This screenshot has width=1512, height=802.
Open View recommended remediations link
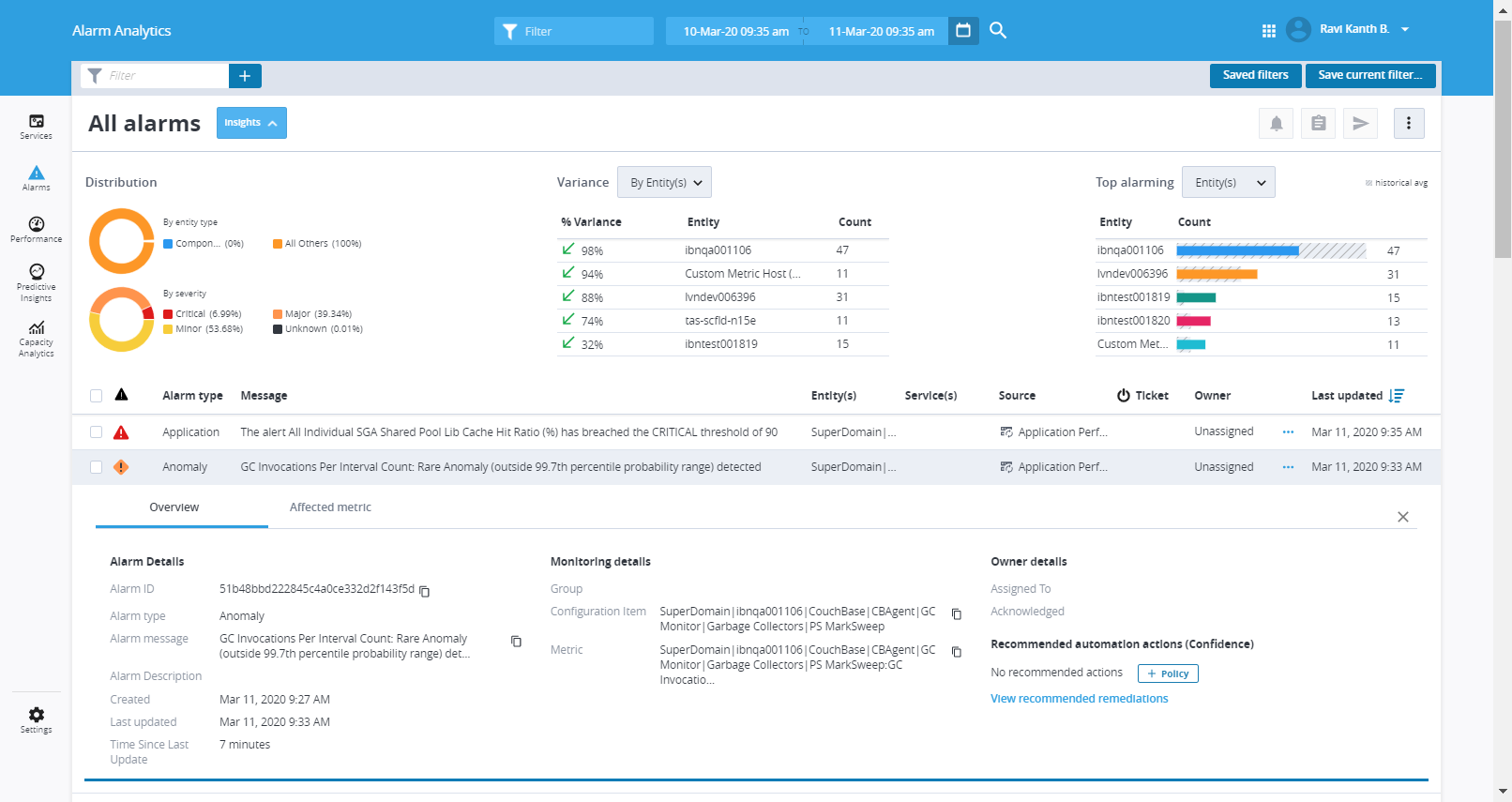[x=1079, y=699]
